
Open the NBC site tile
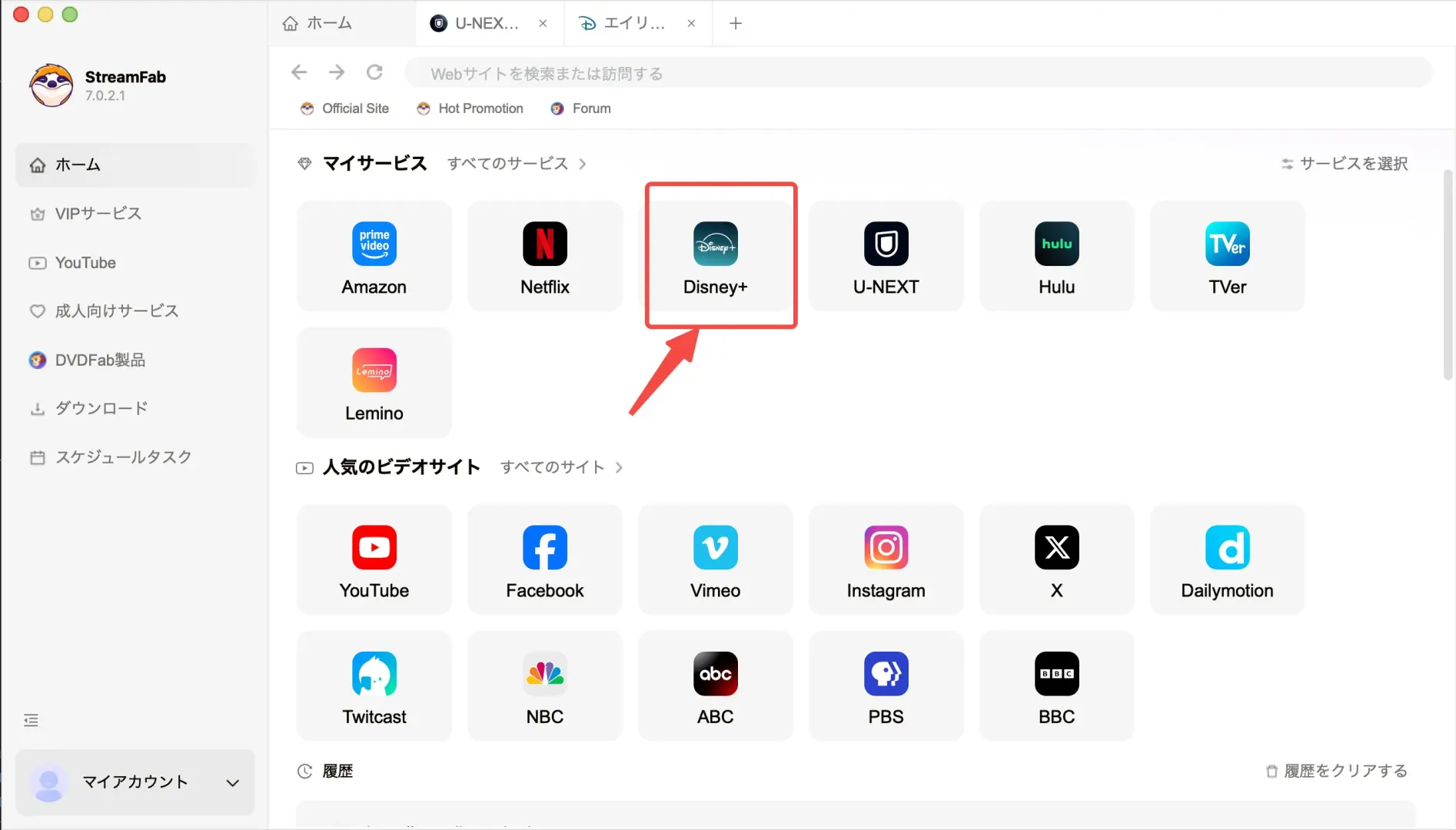point(545,686)
